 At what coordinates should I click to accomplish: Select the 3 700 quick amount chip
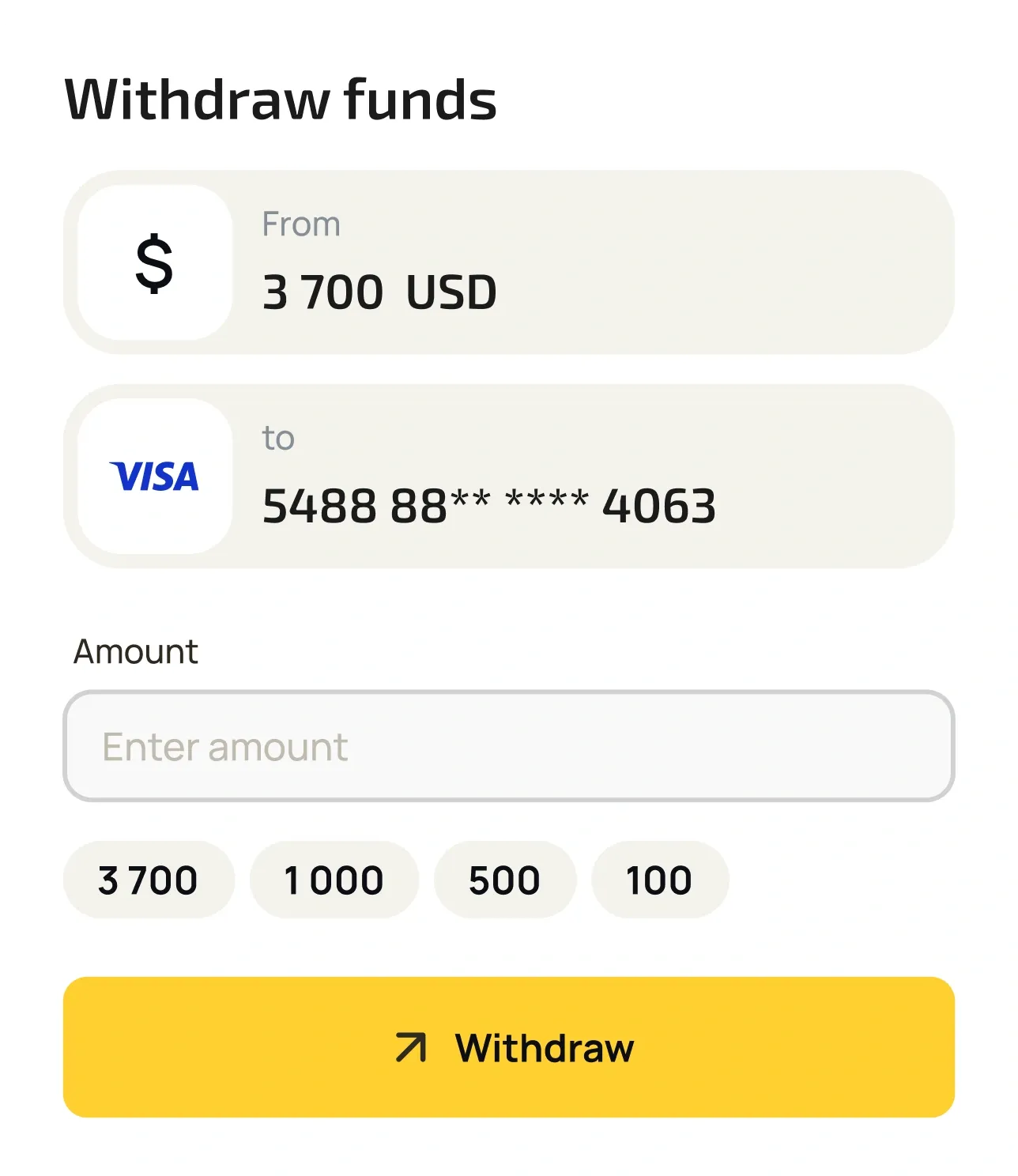pyautogui.click(x=149, y=880)
